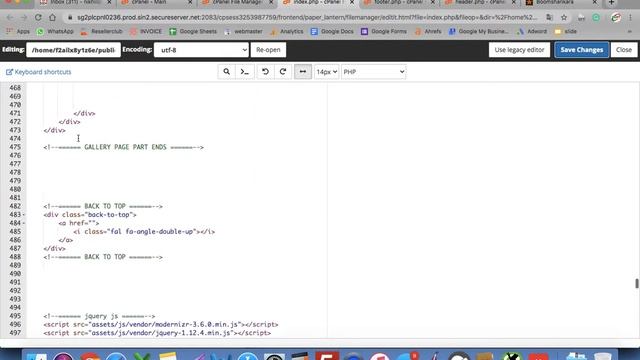Close the footer.php tab
The image size is (640, 360).
433,2
